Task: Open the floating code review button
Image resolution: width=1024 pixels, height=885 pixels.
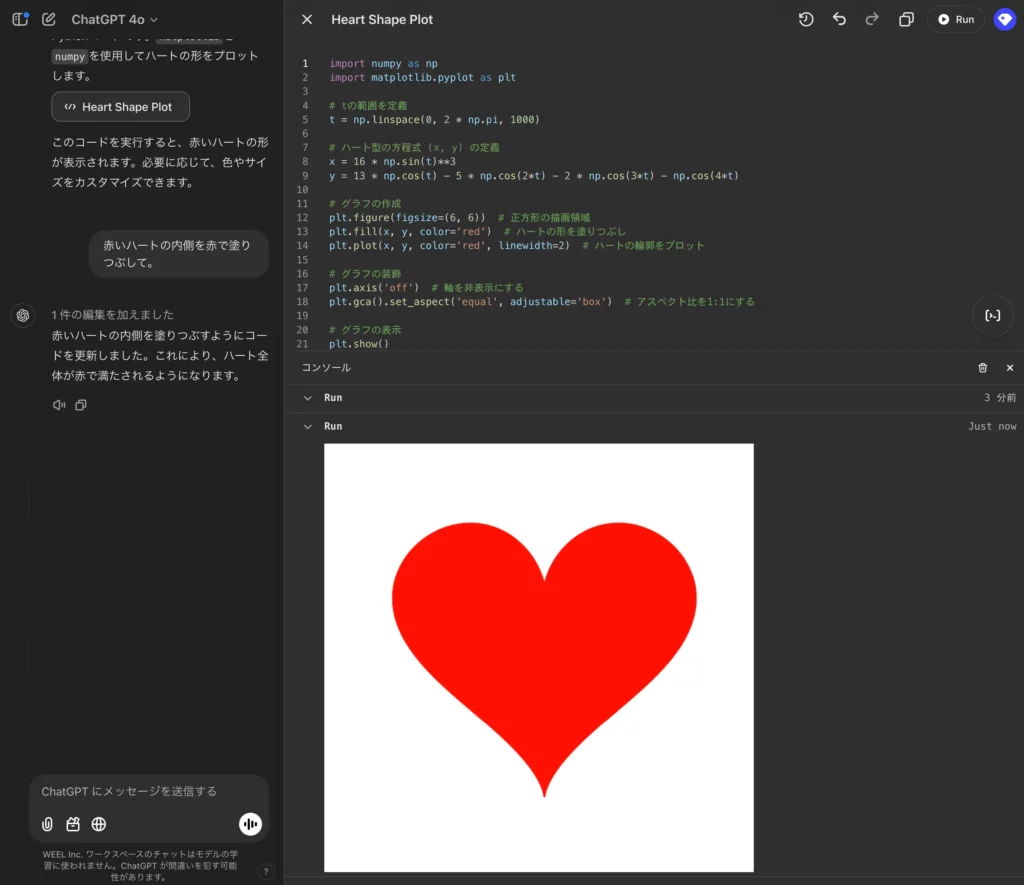Action: tap(992, 316)
